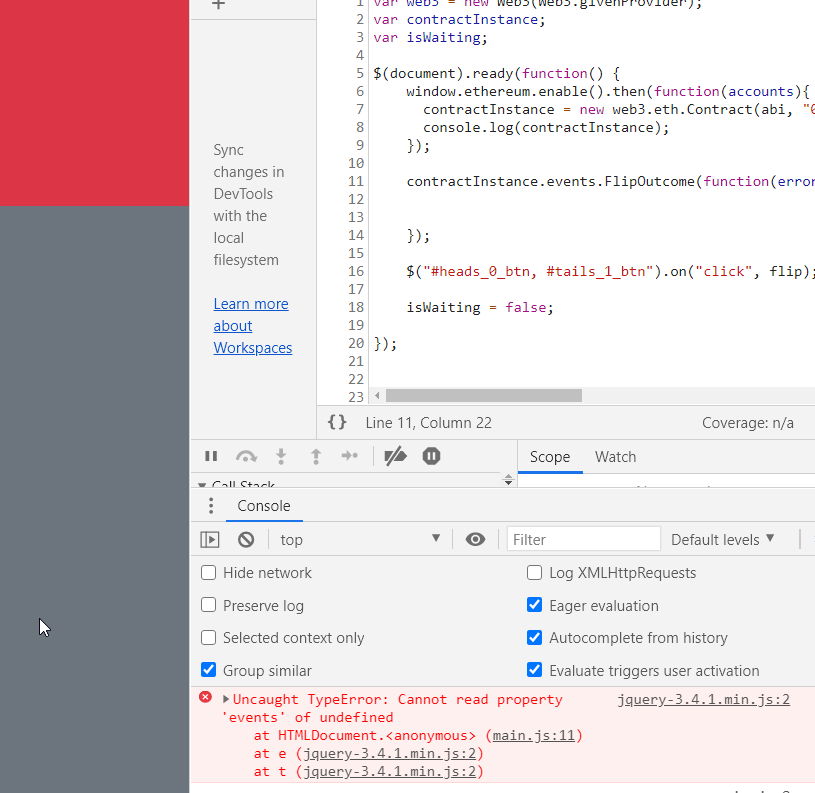Viewport: 815px width, 793px height.
Task: Click the horizontal scrollbar thumb in editor
Action: (483, 395)
